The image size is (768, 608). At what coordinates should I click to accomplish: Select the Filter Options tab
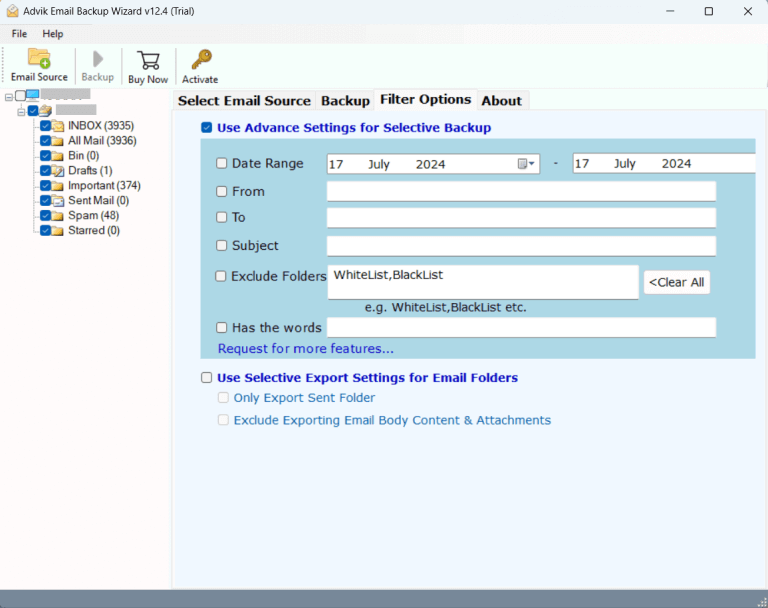point(426,99)
